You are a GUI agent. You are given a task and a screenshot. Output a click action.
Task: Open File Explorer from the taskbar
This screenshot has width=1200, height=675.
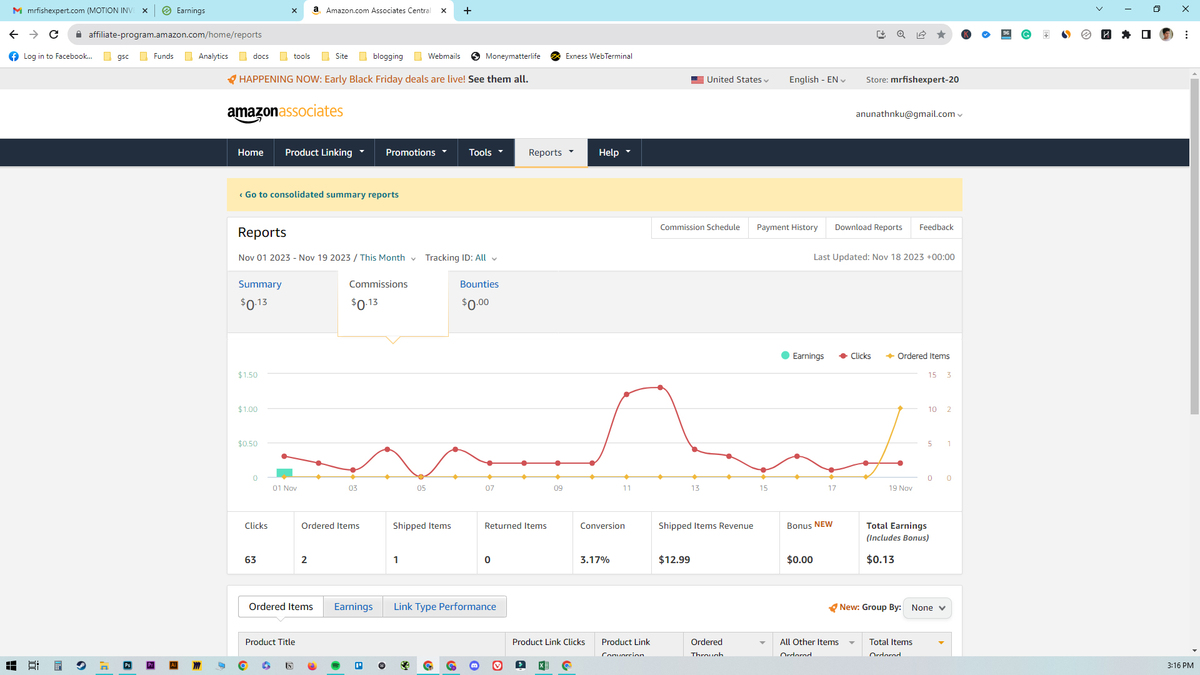(104, 665)
